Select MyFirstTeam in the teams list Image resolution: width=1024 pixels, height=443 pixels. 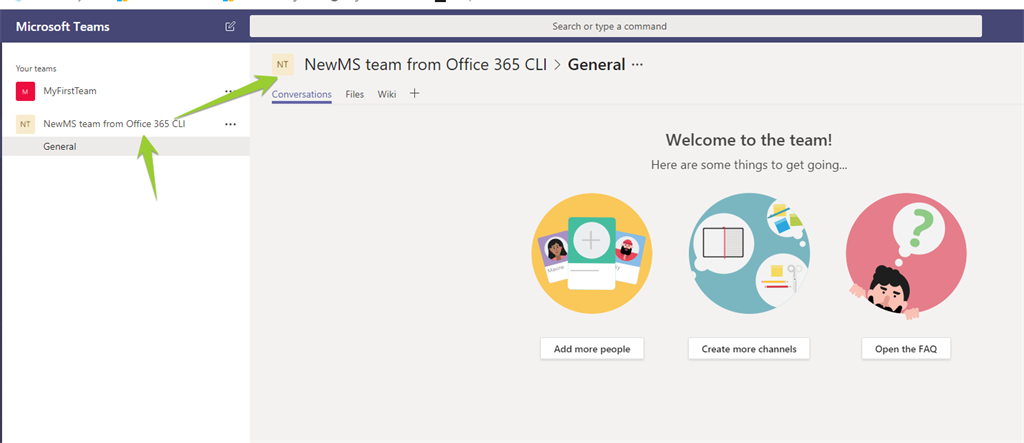[70, 91]
